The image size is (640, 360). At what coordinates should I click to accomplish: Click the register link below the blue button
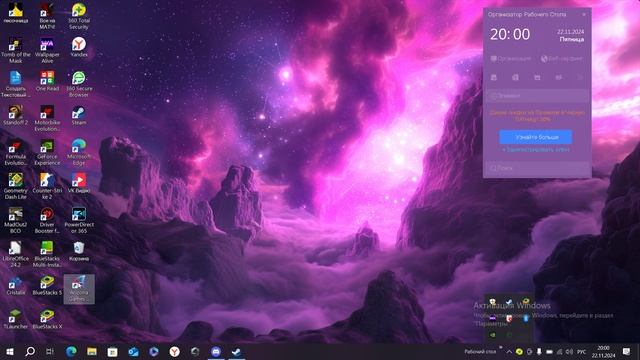point(536,150)
